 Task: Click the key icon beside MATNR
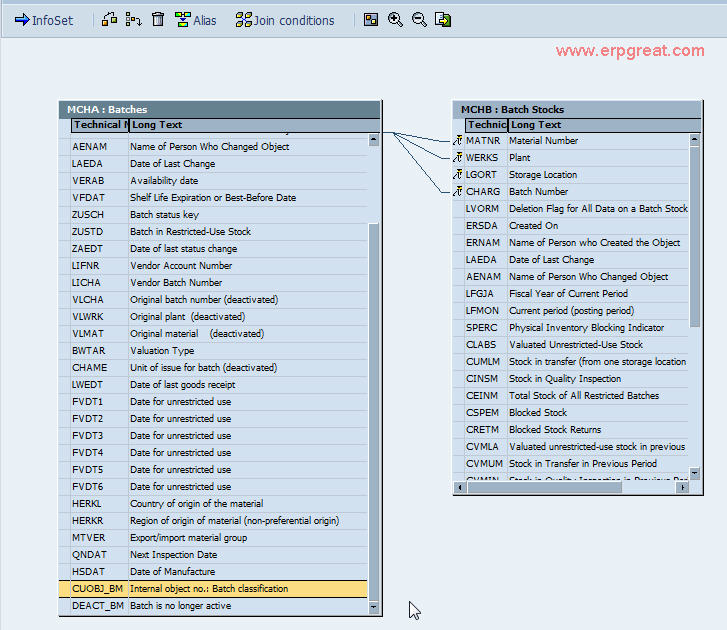pos(458,140)
